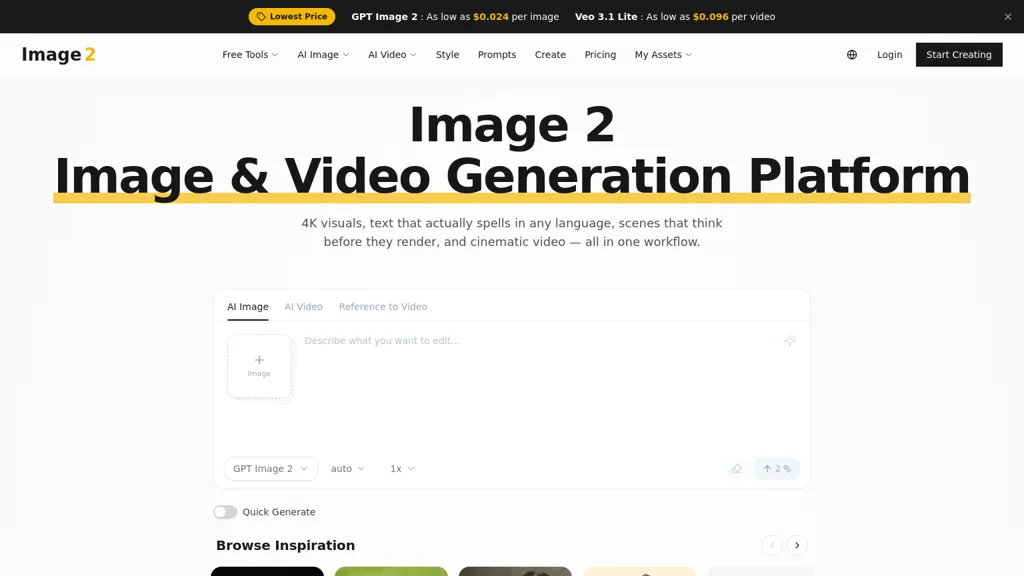This screenshot has height=576, width=1024.
Task: Select the AI Image tab
Action: tap(248, 307)
